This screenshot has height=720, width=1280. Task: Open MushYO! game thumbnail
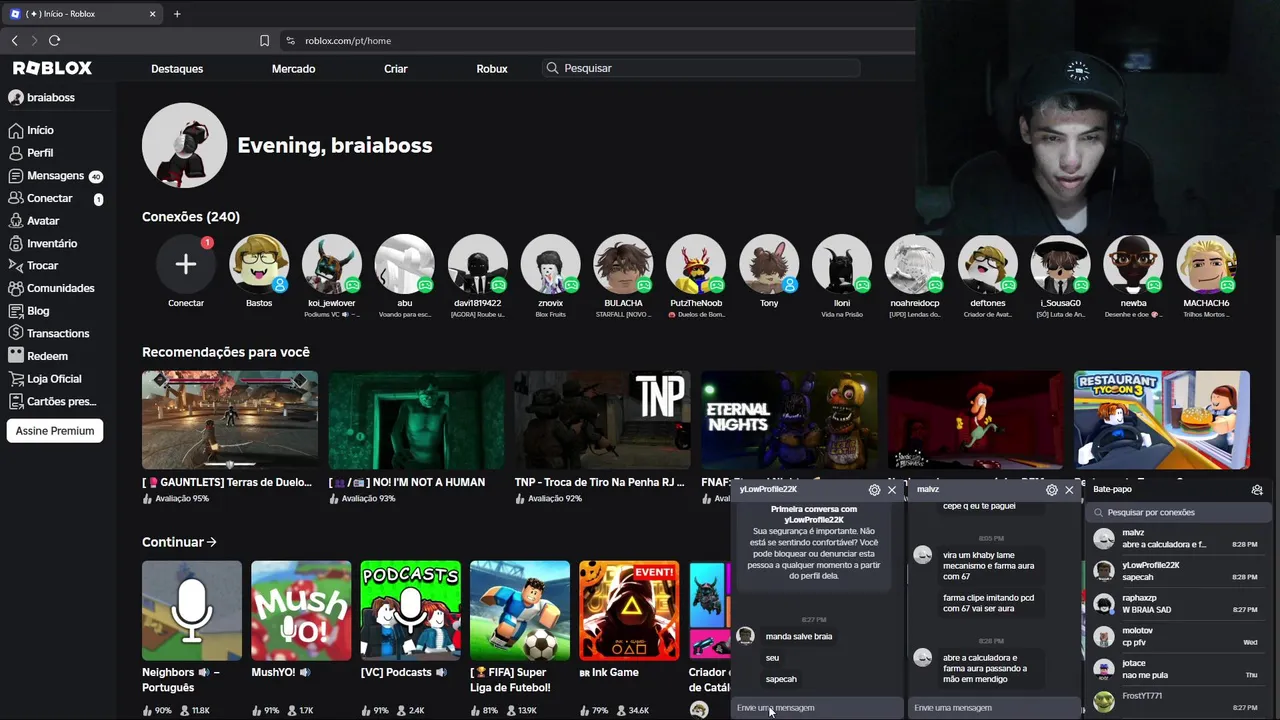pyautogui.click(x=301, y=610)
